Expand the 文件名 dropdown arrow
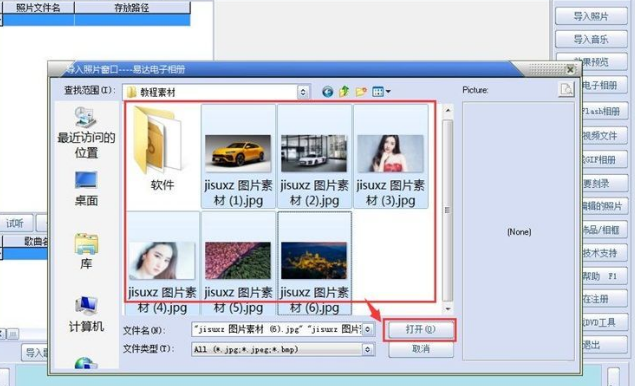 pyautogui.click(x=367, y=329)
